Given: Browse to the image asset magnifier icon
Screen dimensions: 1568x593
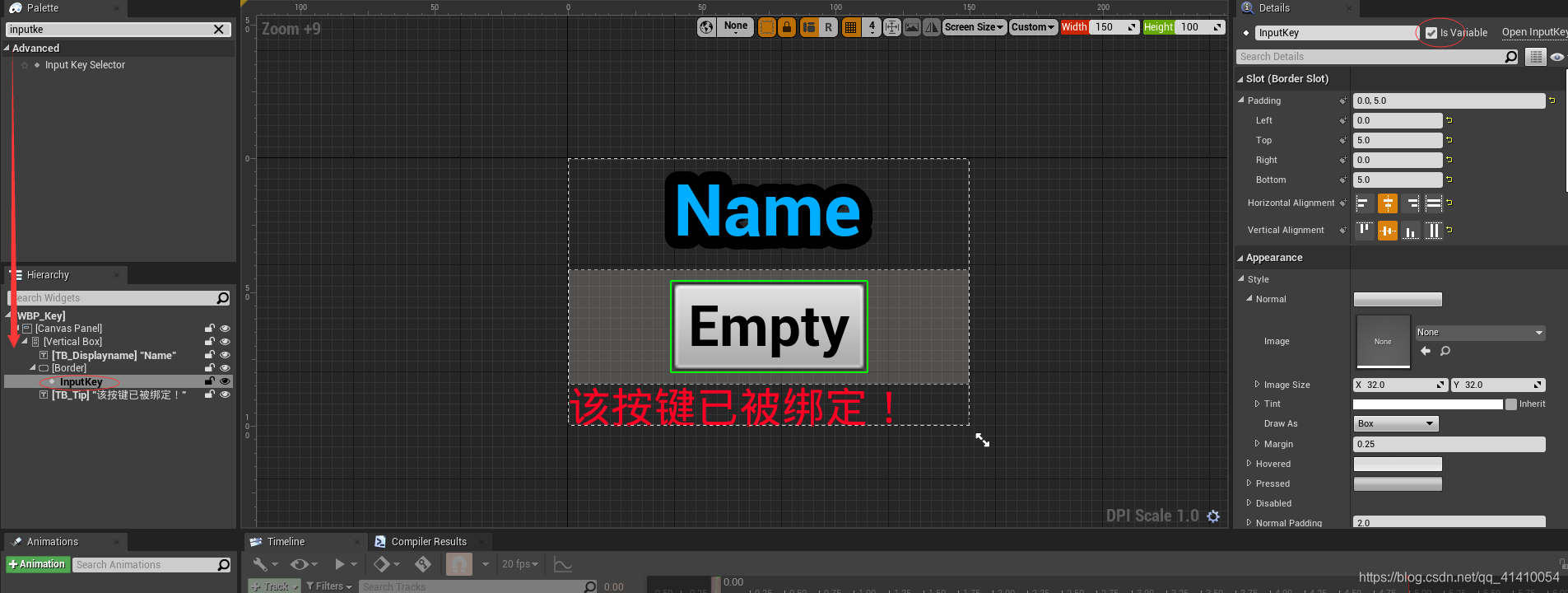Looking at the screenshot, I should click(x=1445, y=351).
